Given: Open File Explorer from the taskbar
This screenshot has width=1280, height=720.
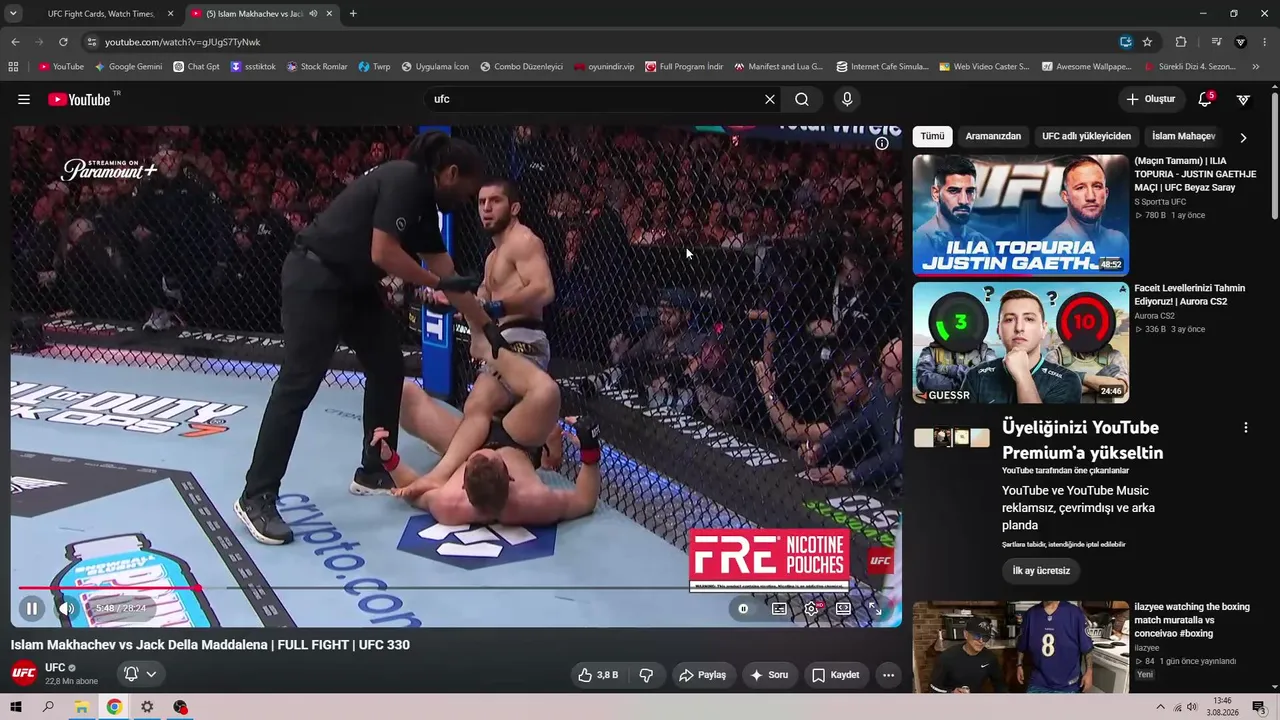Looking at the screenshot, I should point(81,707).
